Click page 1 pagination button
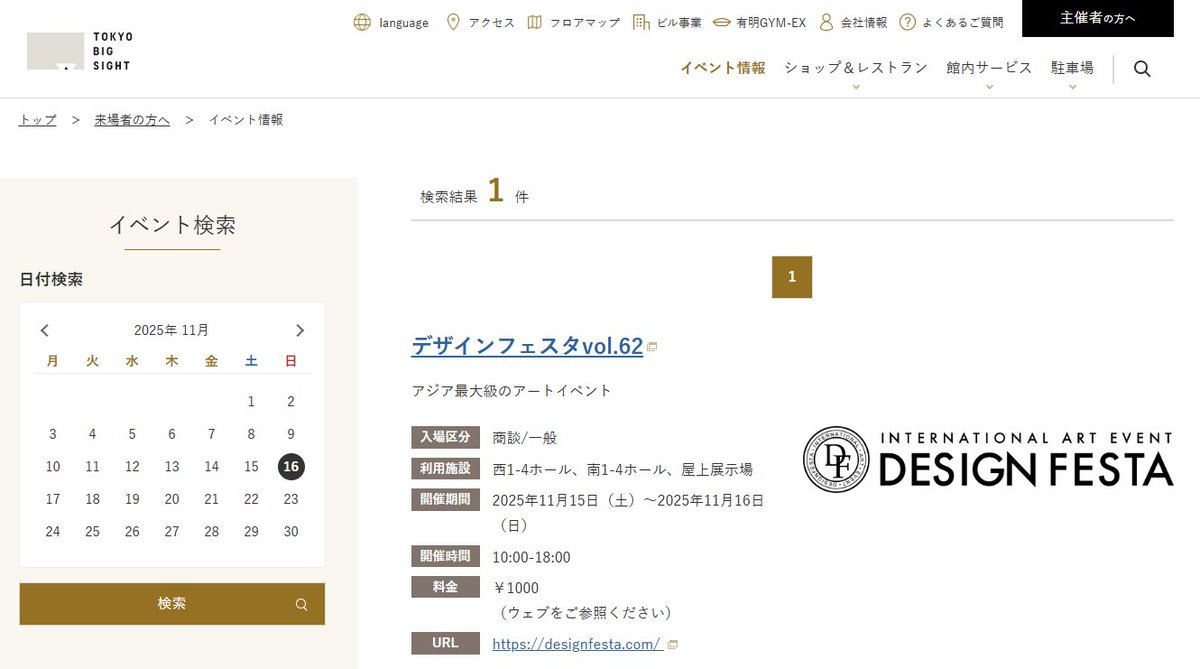1200x669 pixels. pyautogui.click(x=792, y=277)
